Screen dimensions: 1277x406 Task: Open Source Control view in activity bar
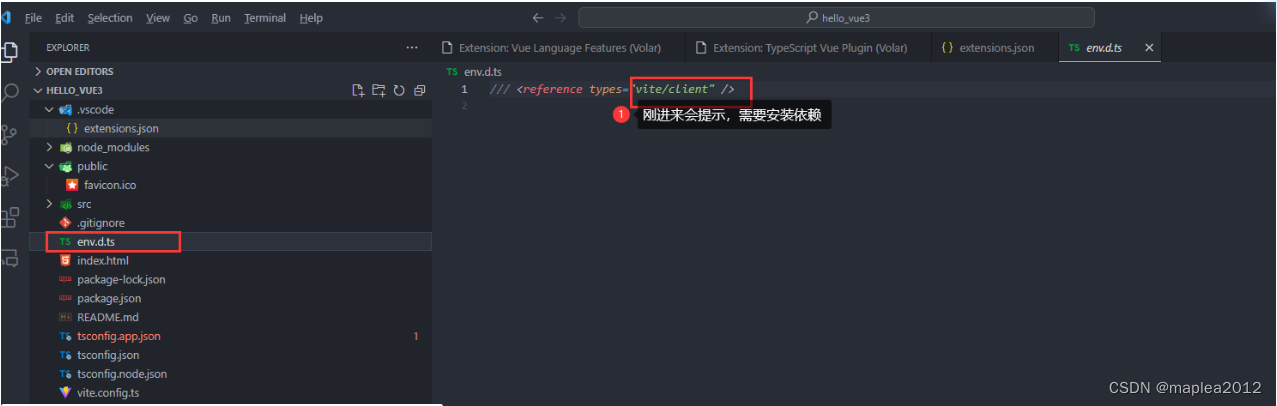[10, 134]
